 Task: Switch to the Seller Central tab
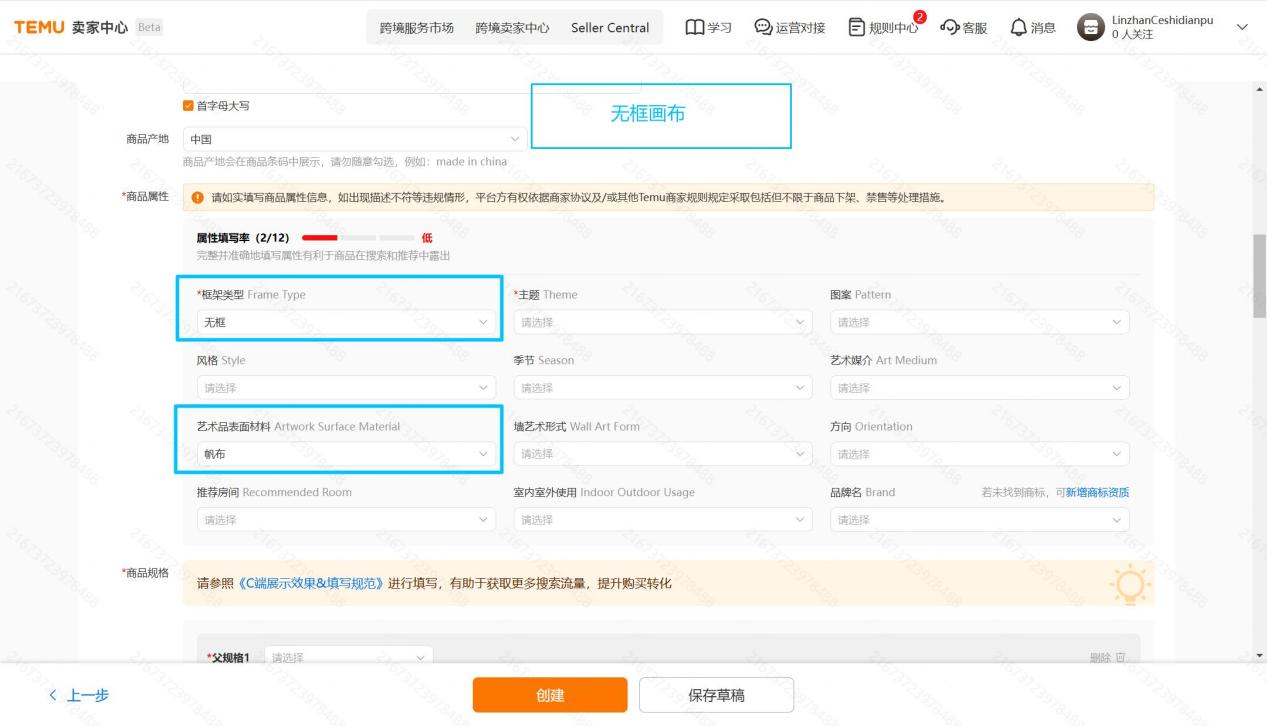tap(610, 27)
